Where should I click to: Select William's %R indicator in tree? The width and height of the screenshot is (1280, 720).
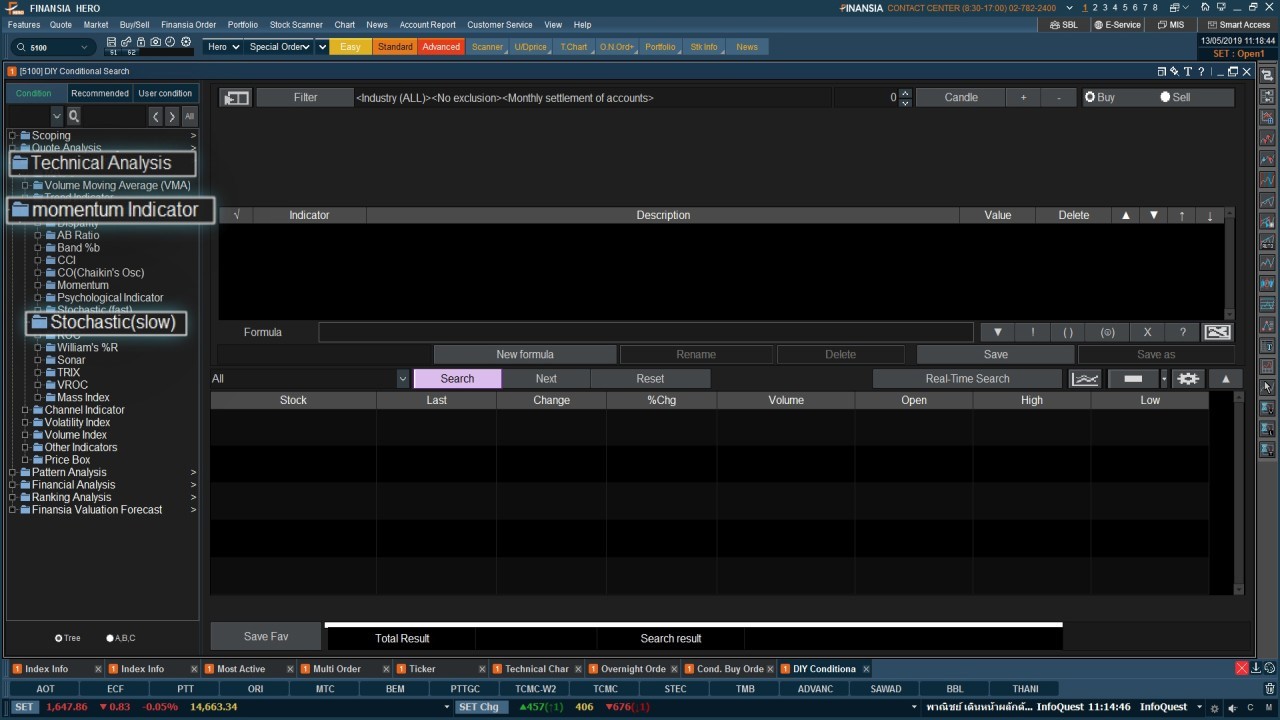pos(87,348)
